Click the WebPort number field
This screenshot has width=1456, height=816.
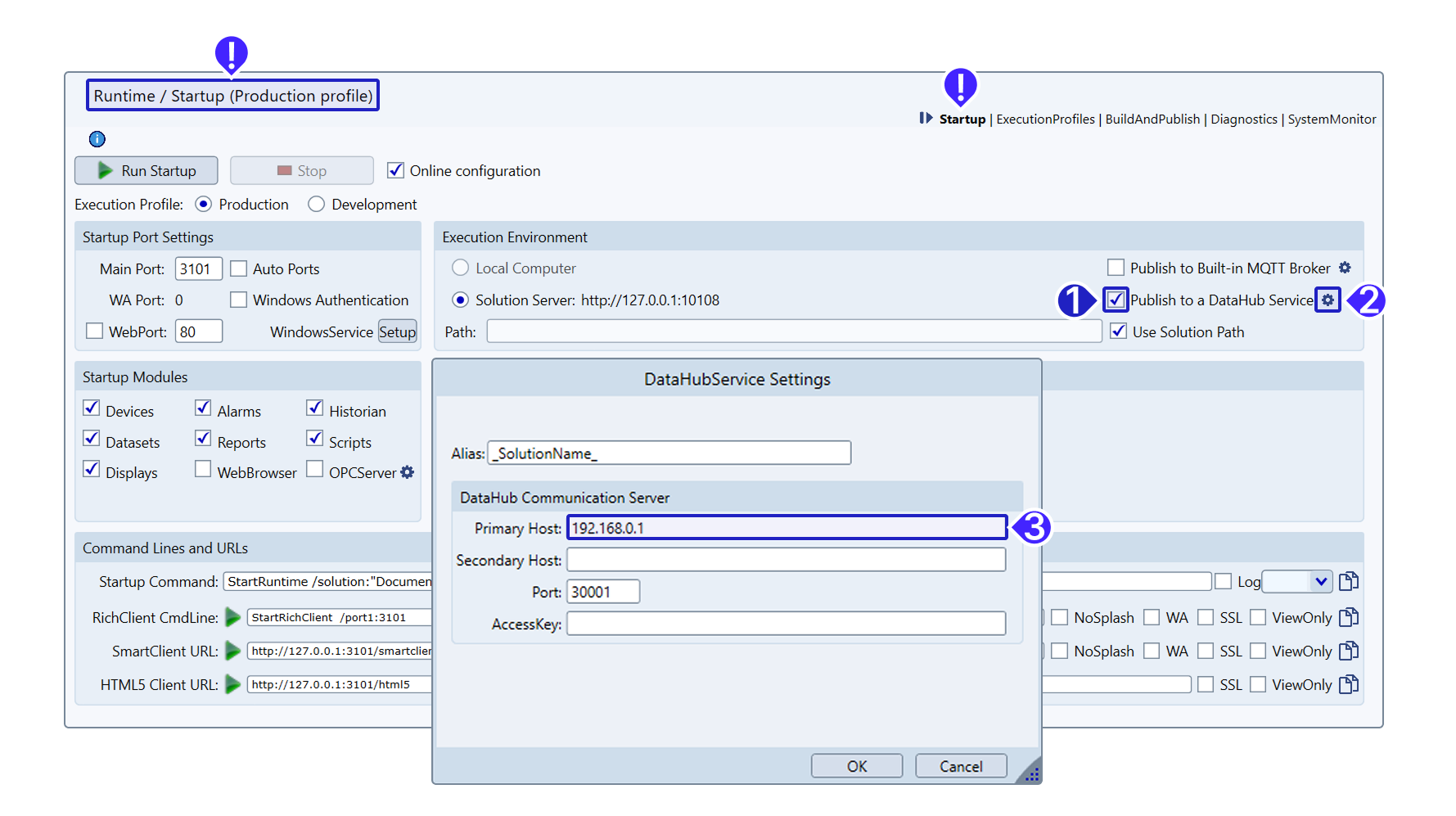coord(199,331)
